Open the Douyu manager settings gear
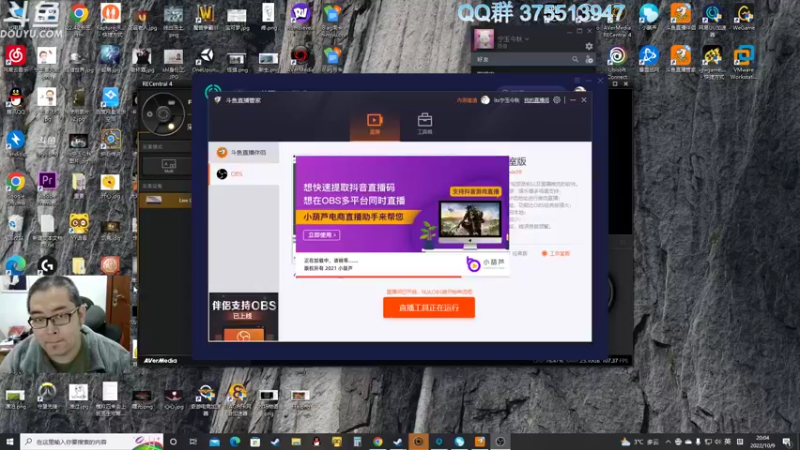 tap(557, 100)
